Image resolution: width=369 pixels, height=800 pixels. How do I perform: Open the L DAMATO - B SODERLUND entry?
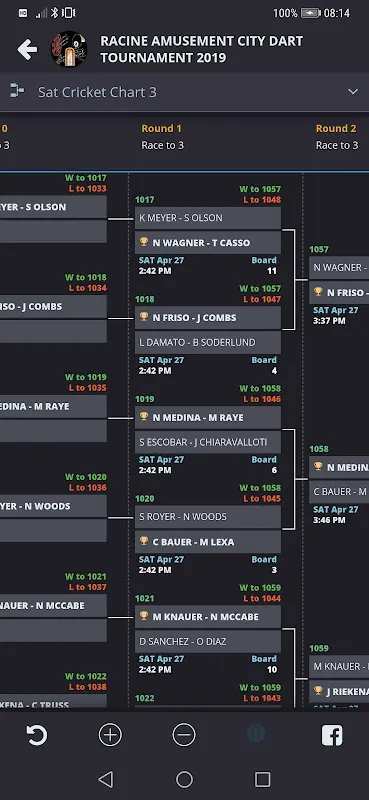coord(208,342)
